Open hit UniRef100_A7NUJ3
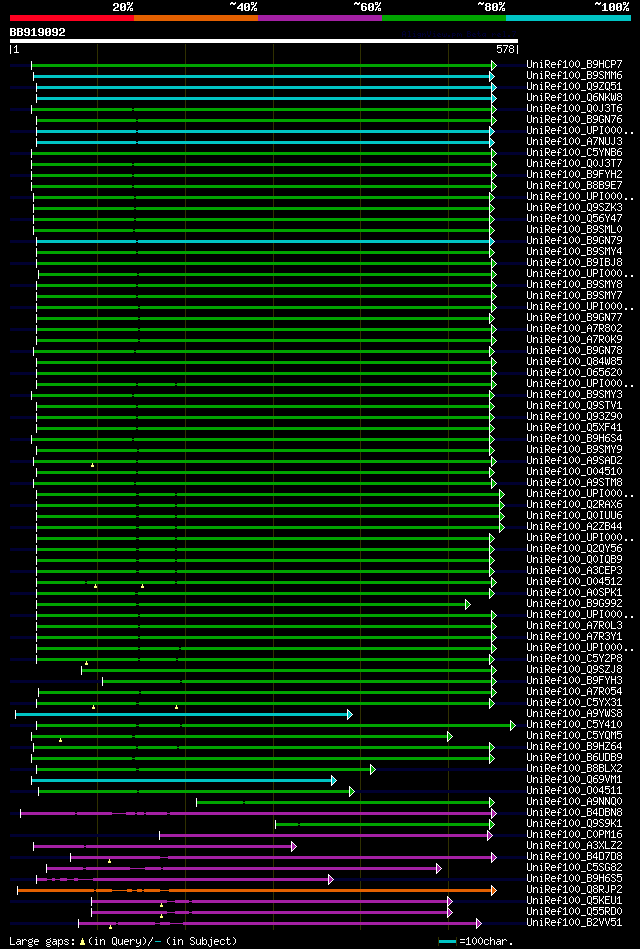 coord(575,142)
